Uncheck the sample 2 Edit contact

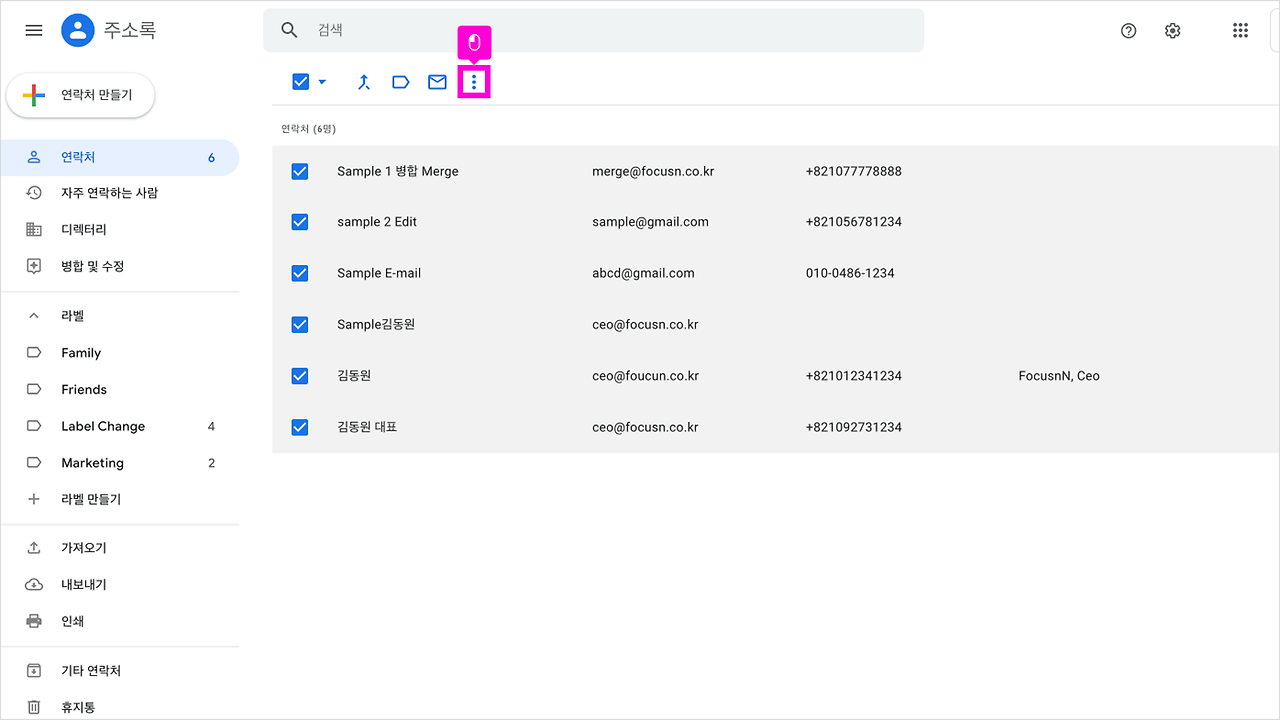(300, 222)
